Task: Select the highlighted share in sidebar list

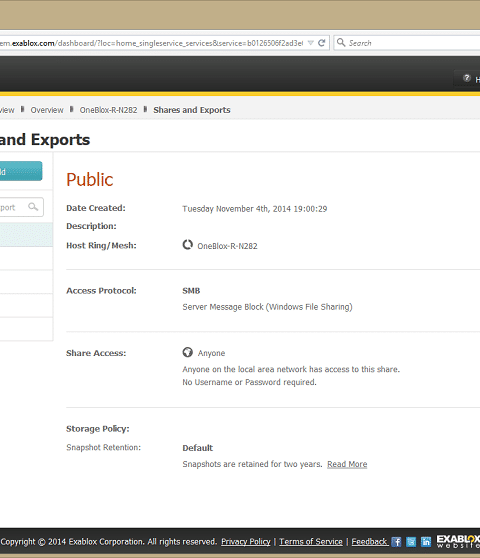Action: tap(26, 235)
